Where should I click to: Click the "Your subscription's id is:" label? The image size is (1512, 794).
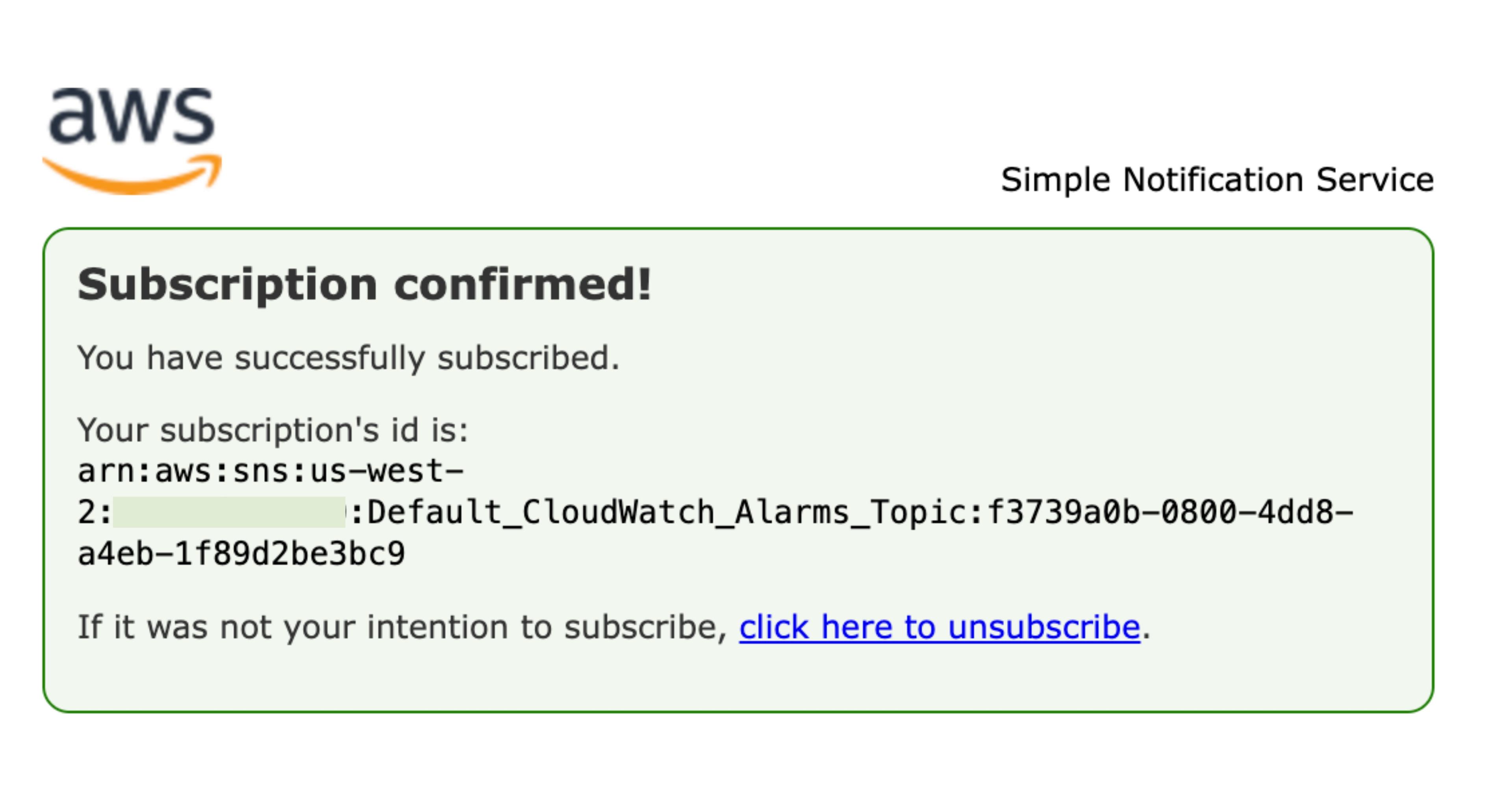pos(273,429)
